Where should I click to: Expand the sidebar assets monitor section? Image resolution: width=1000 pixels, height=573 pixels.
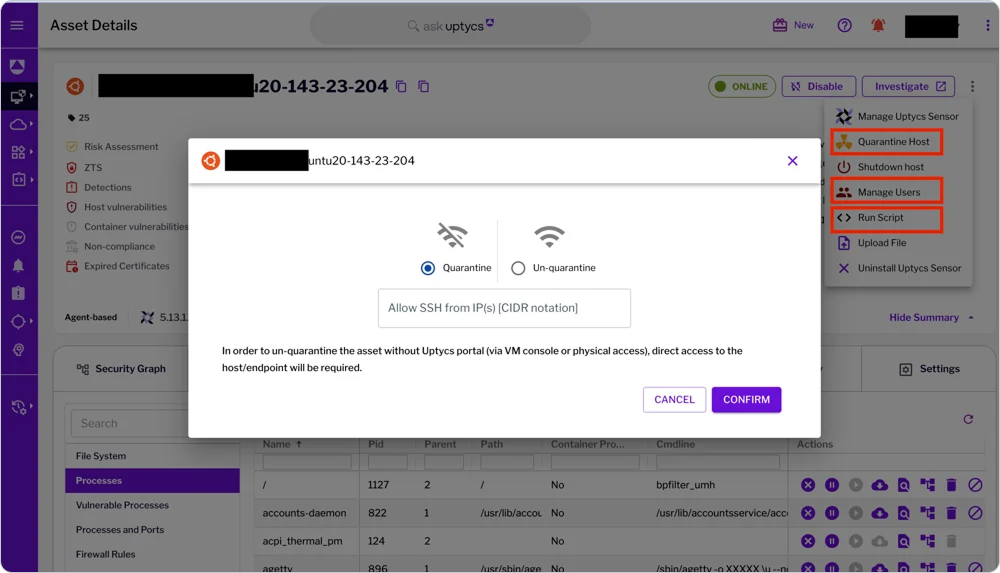19,96
